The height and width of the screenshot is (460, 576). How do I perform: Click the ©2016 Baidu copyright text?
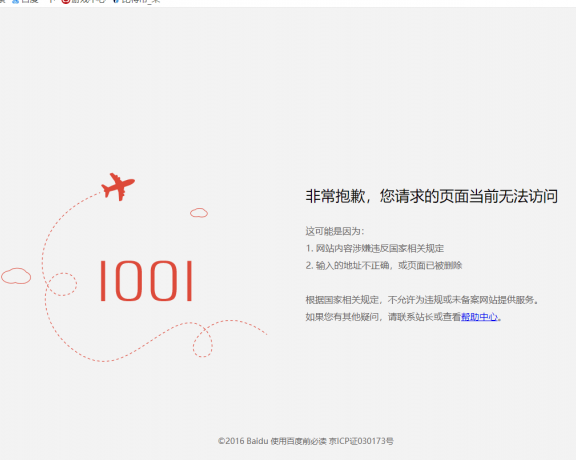[x=243, y=441]
